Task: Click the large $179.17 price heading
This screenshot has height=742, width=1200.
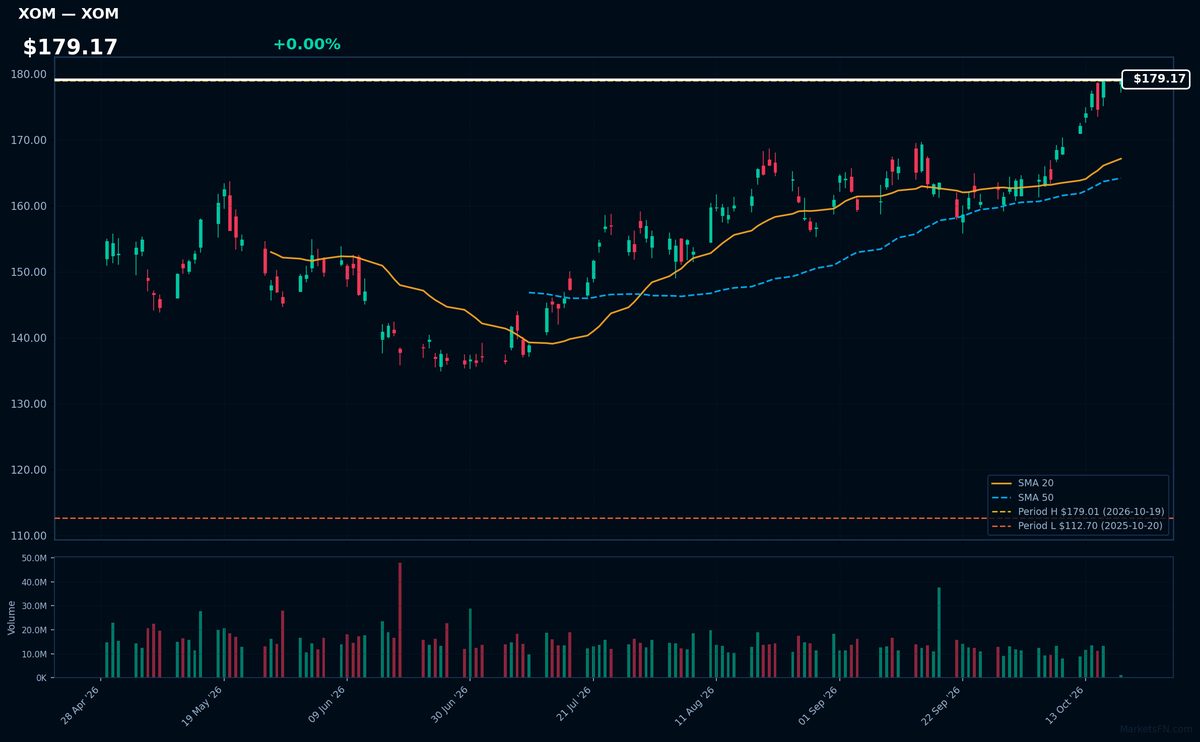Action: (70, 47)
